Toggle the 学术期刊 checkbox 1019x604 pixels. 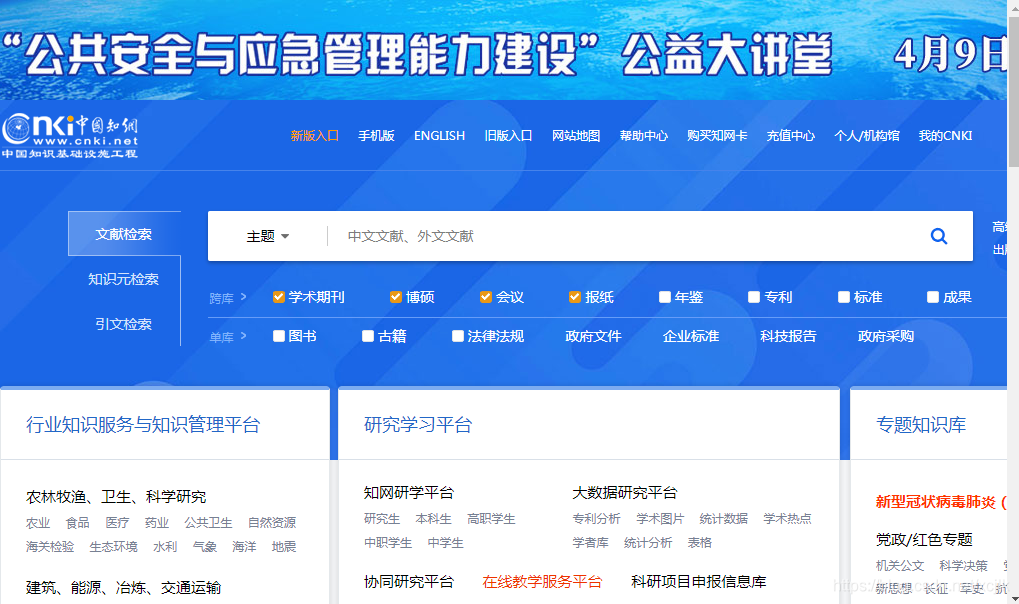point(279,297)
